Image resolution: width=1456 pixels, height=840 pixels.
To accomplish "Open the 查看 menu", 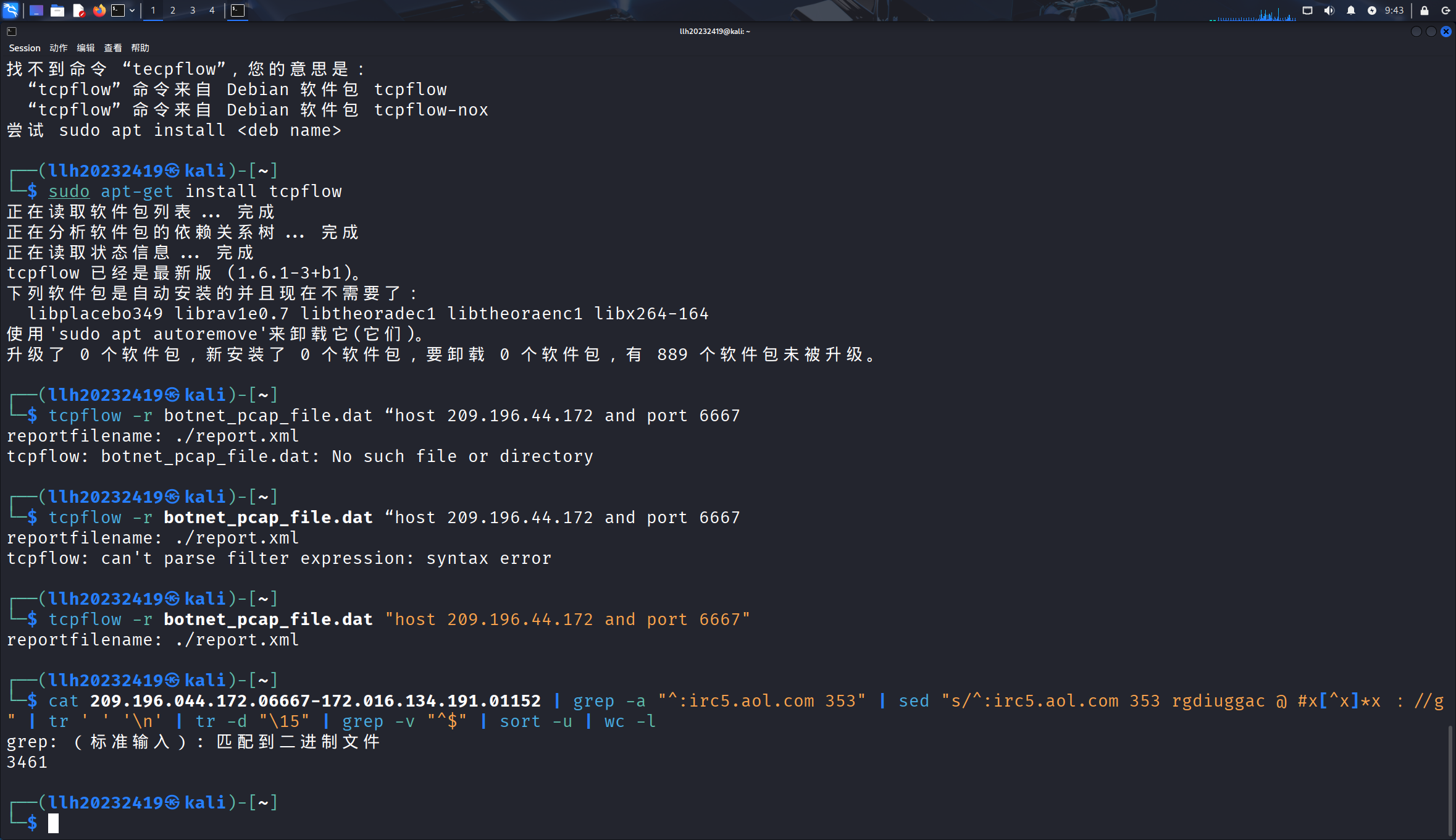I will 113,48.
